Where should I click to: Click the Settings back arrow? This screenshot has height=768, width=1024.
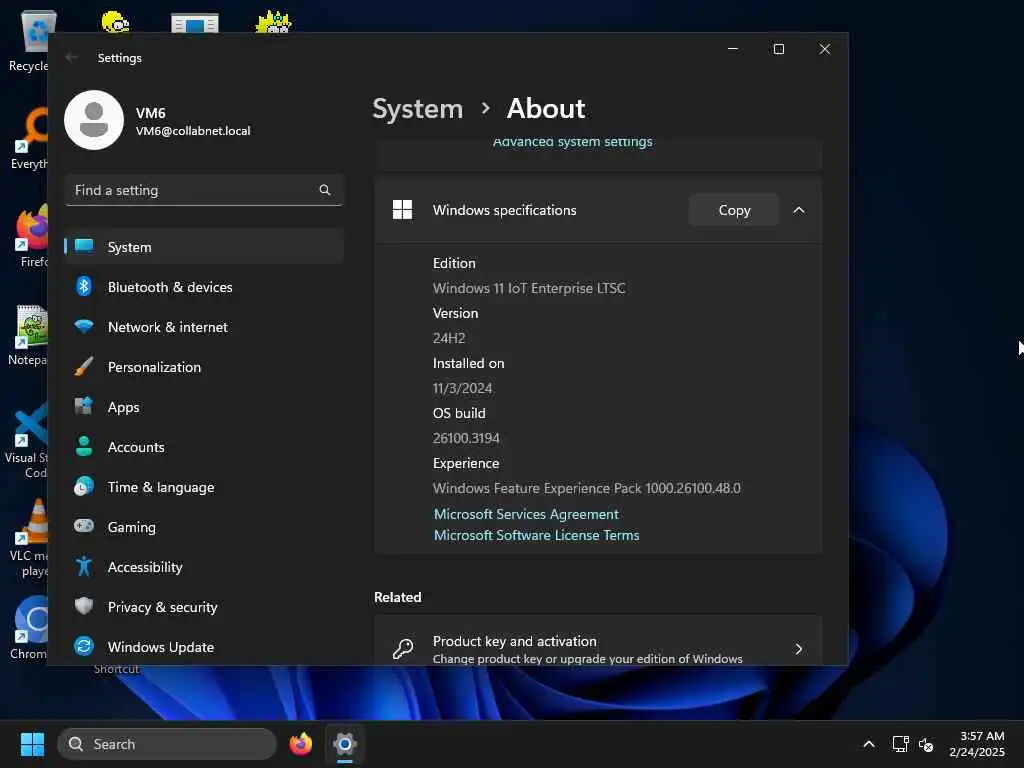click(x=72, y=57)
